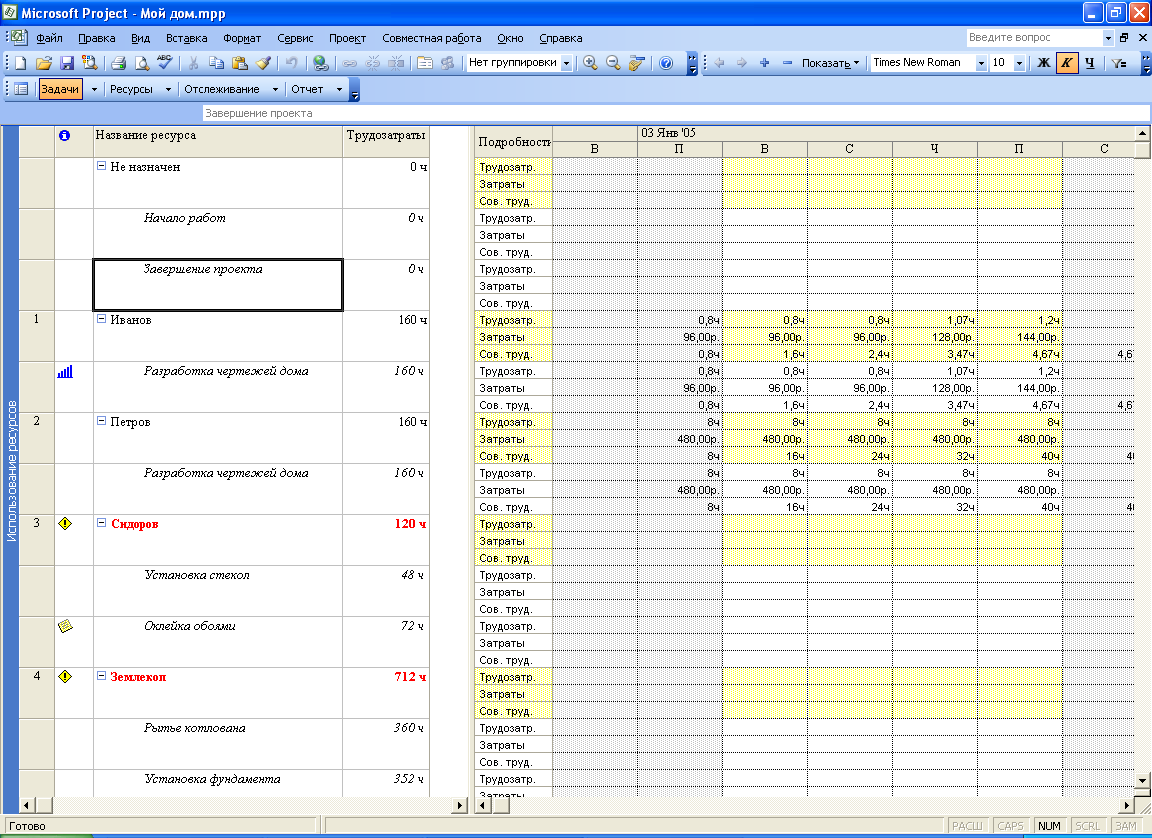Open Microsoft Project Help
The image size is (1152, 838).
(666, 63)
